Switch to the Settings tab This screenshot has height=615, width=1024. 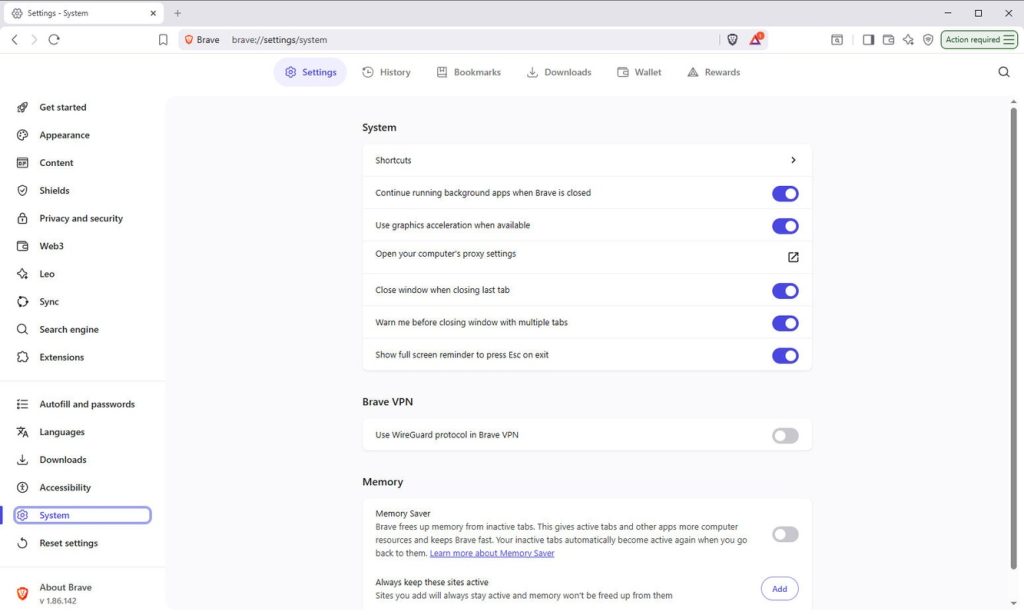[310, 72]
